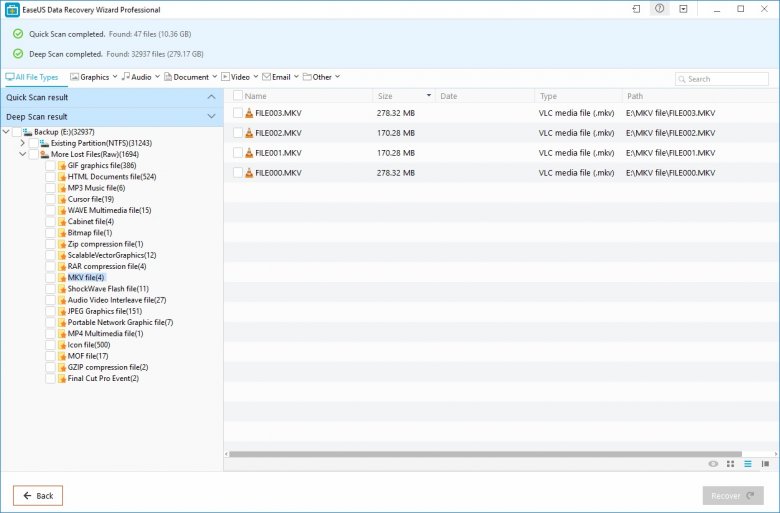
Task: Expand the Deep Scan result chevron
Action: coord(211,116)
